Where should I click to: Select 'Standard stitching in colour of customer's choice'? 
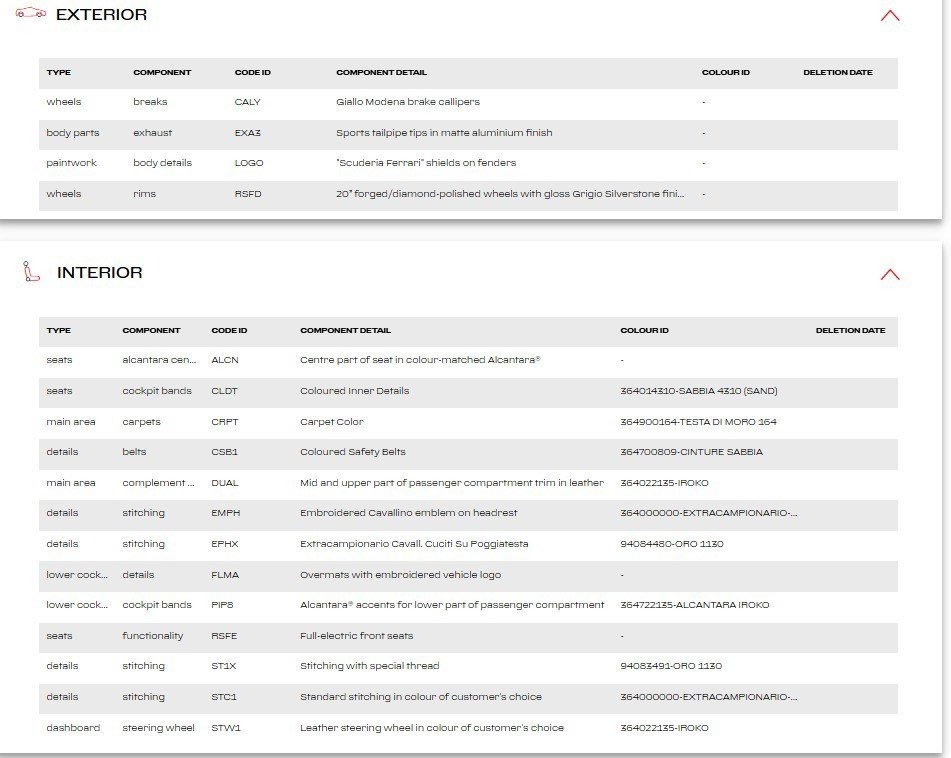click(x=421, y=697)
